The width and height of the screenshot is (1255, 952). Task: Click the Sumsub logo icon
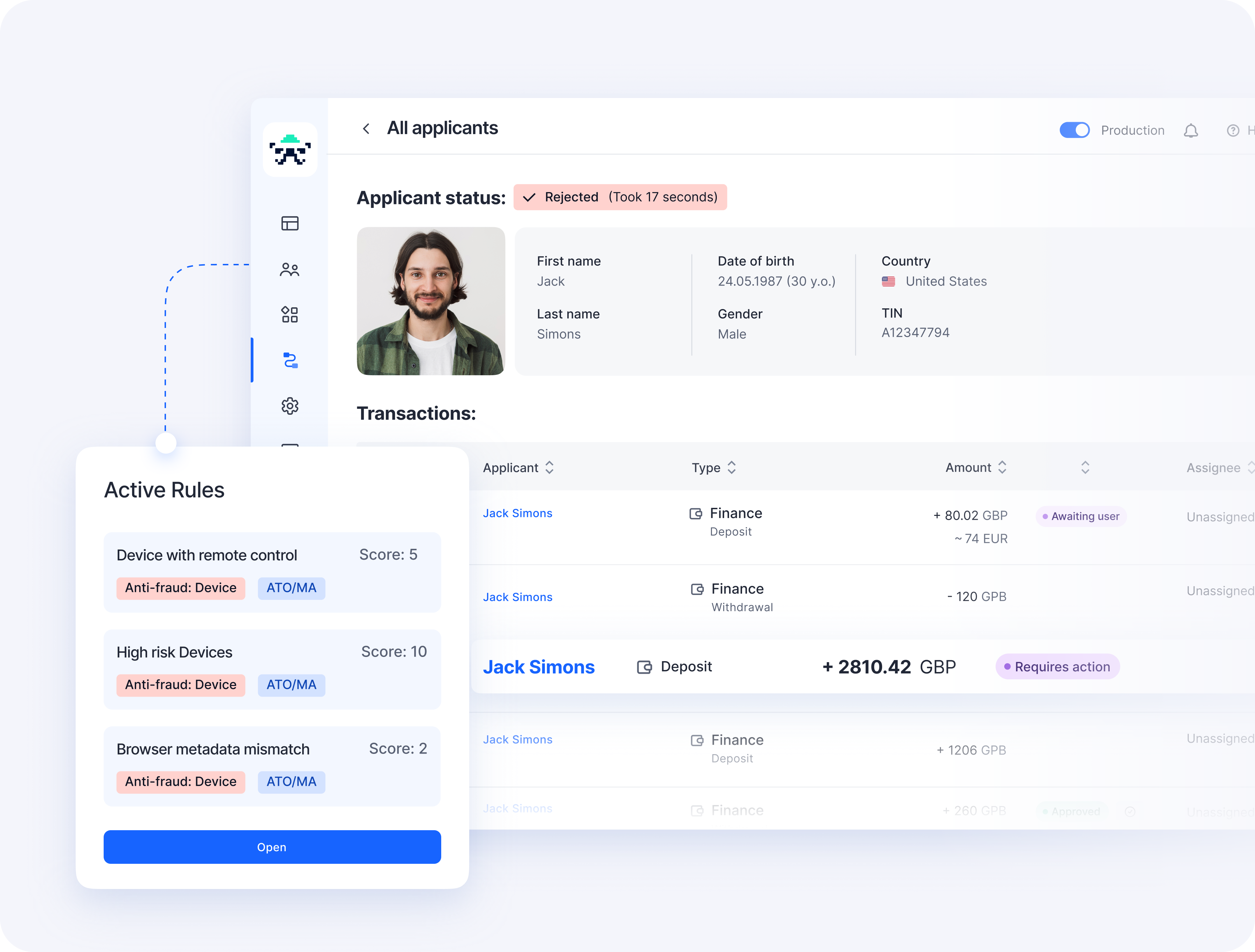pyautogui.click(x=290, y=150)
